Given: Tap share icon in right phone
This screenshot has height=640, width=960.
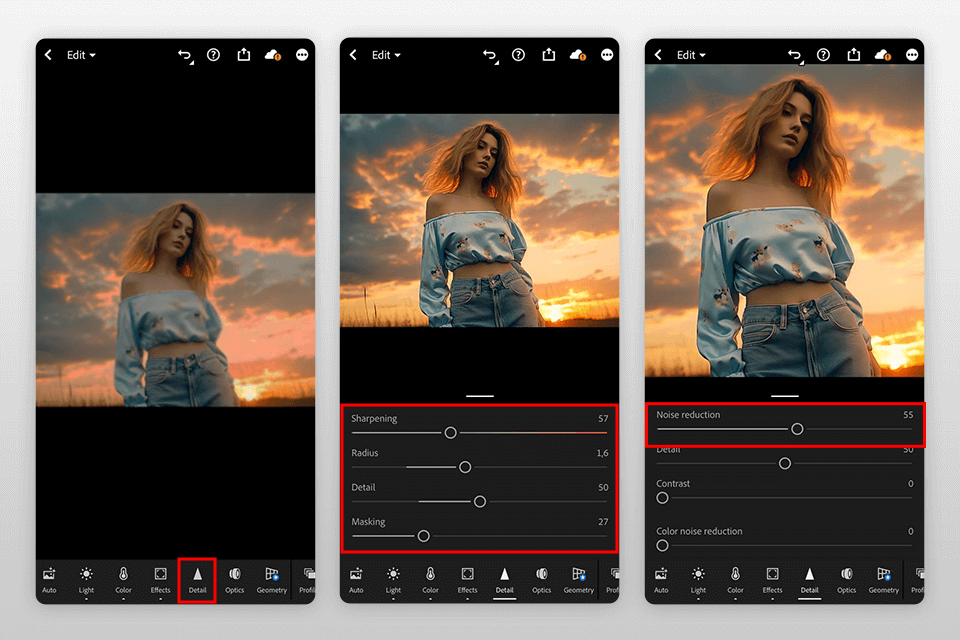Looking at the screenshot, I should [x=853, y=55].
